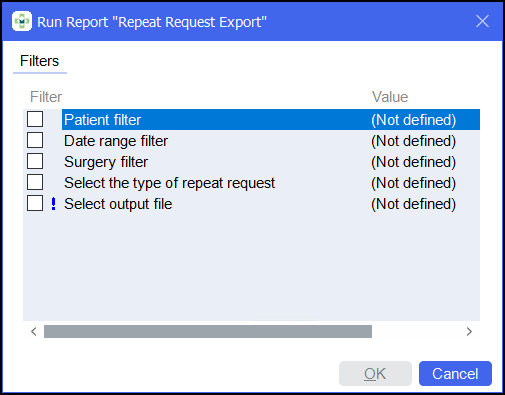Click the Cancel button
The image size is (505, 395).
click(x=455, y=374)
